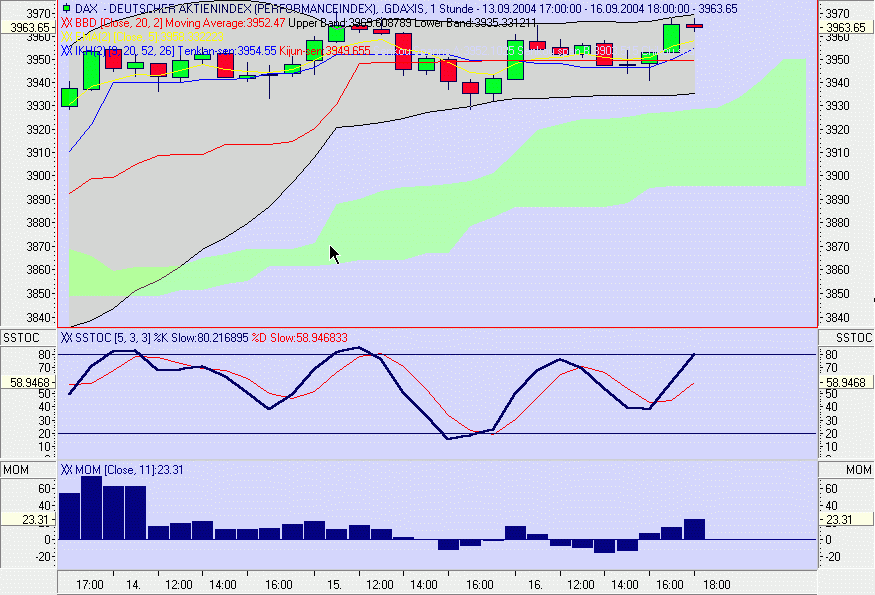Image resolution: width=875 pixels, height=595 pixels.
Task: Click the 58.9468 value tag on right axis
Action: pos(846,382)
